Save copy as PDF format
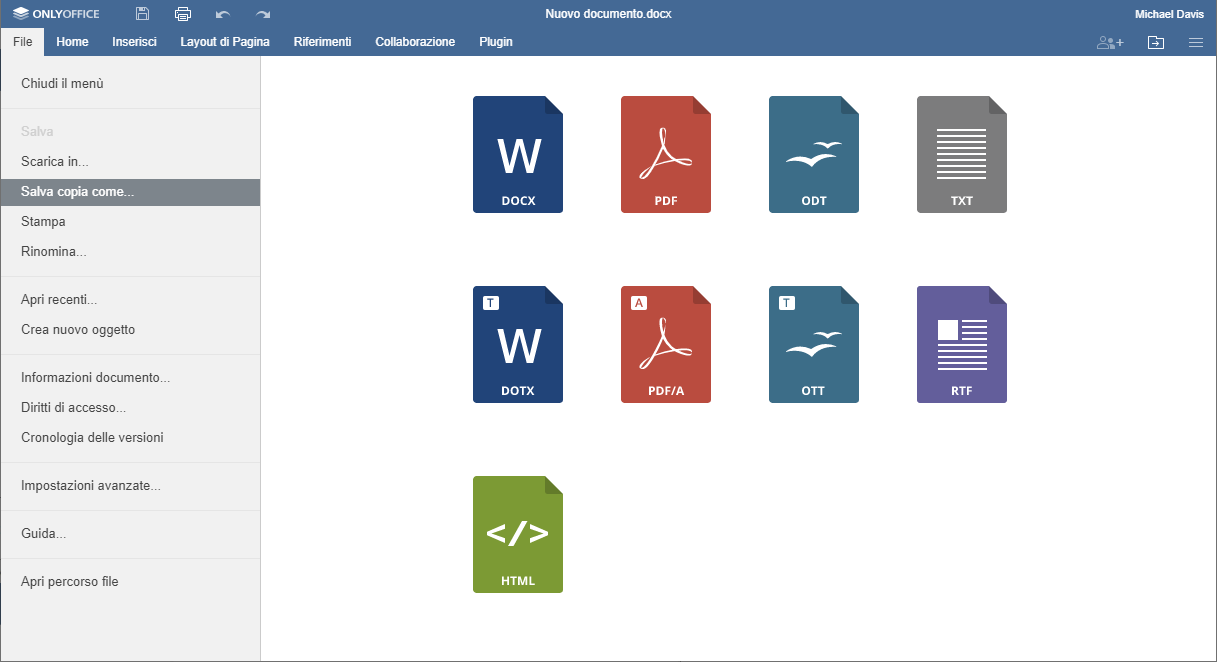1217x662 pixels. point(666,154)
